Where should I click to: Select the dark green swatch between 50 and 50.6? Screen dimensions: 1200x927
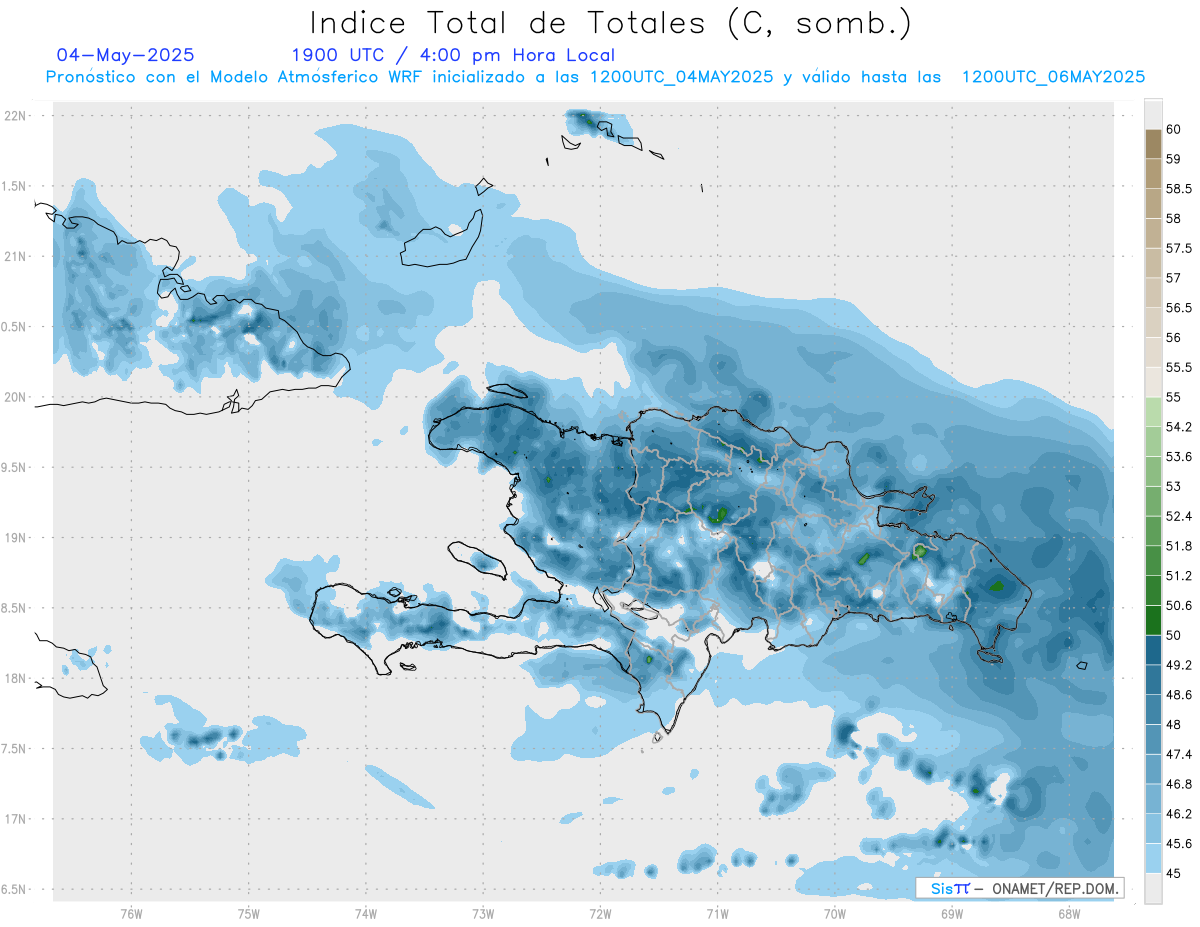click(x=1153, y=620)
